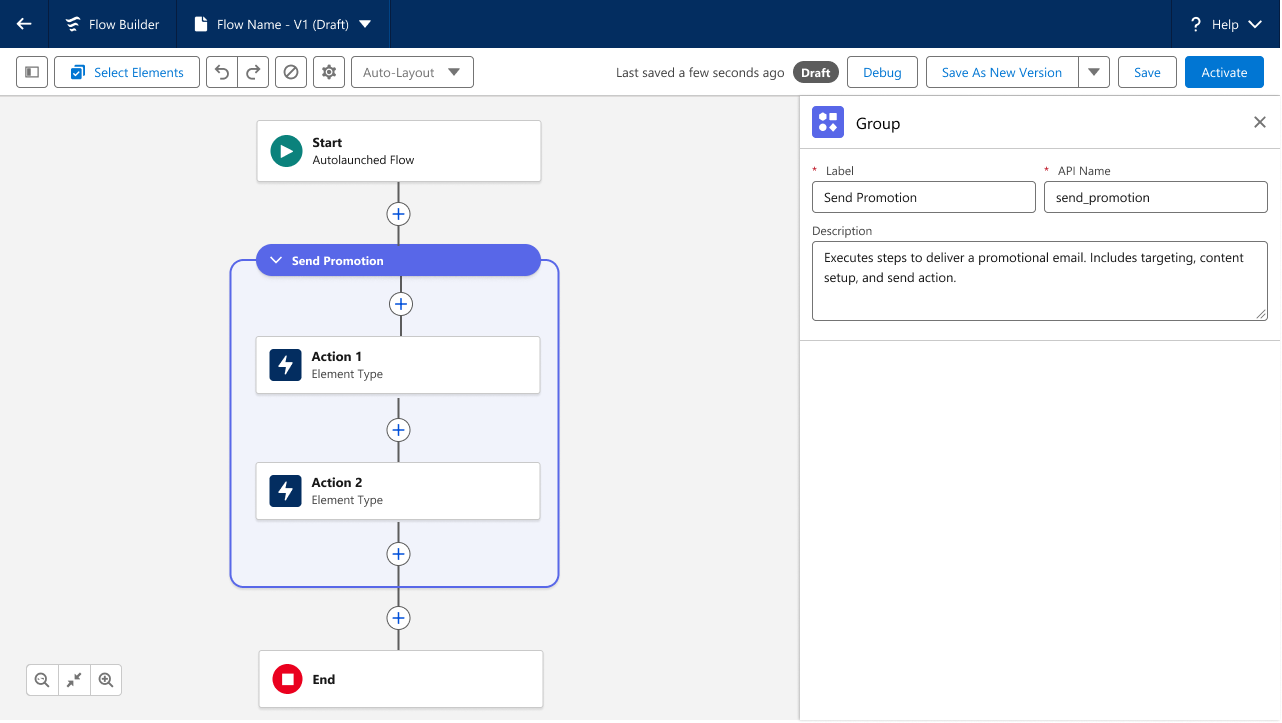Screen dimensions: 1282x723
Task: Click the Debug button
Action: click(x=882, y=72)
